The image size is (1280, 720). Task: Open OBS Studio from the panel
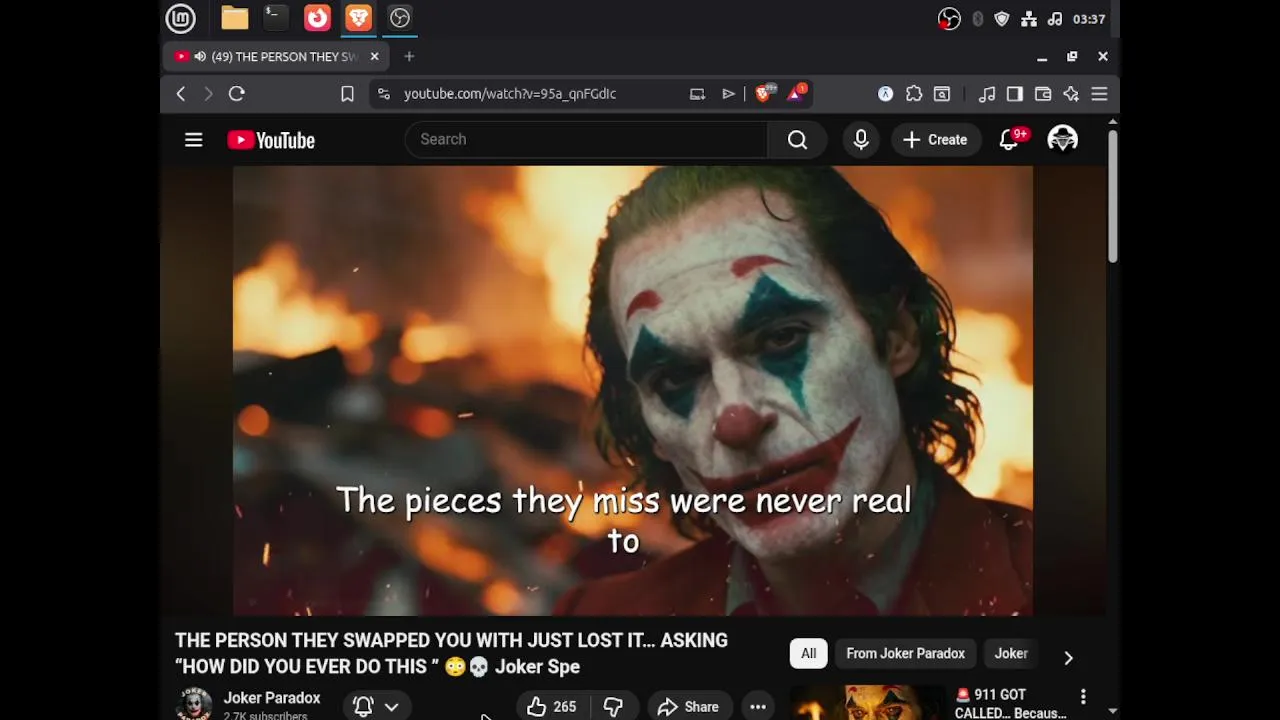pos(400,18)
